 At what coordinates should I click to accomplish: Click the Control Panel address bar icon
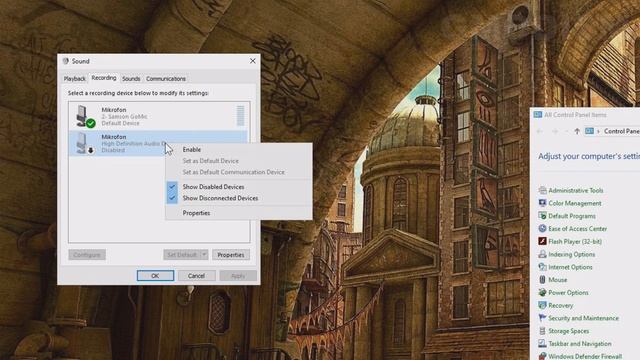click(x=589, y=131)
